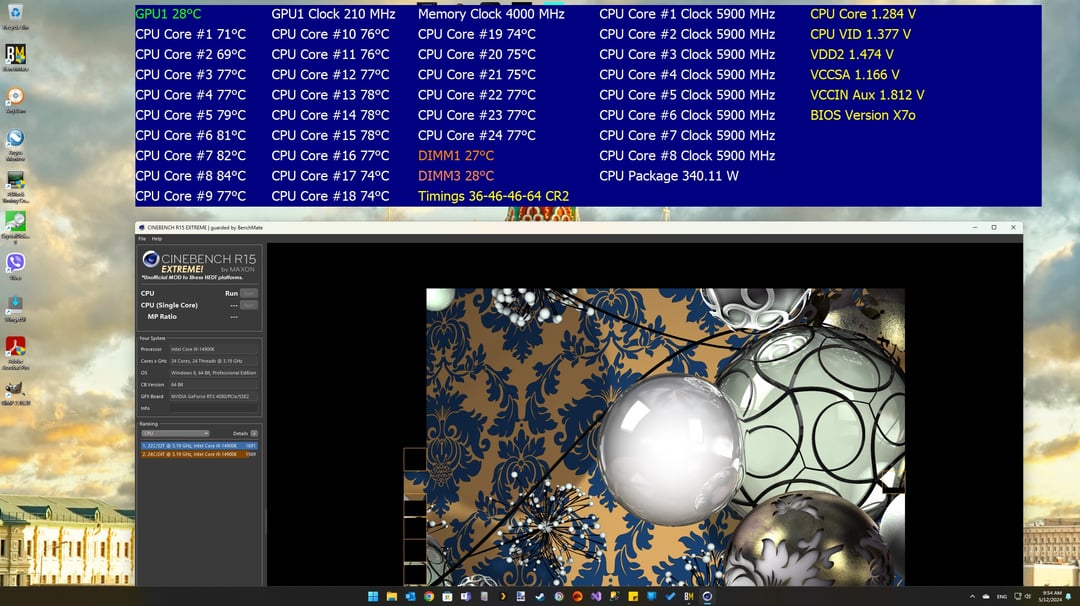
Task: Open File Explorer from the taskbar
Action: 392,596
